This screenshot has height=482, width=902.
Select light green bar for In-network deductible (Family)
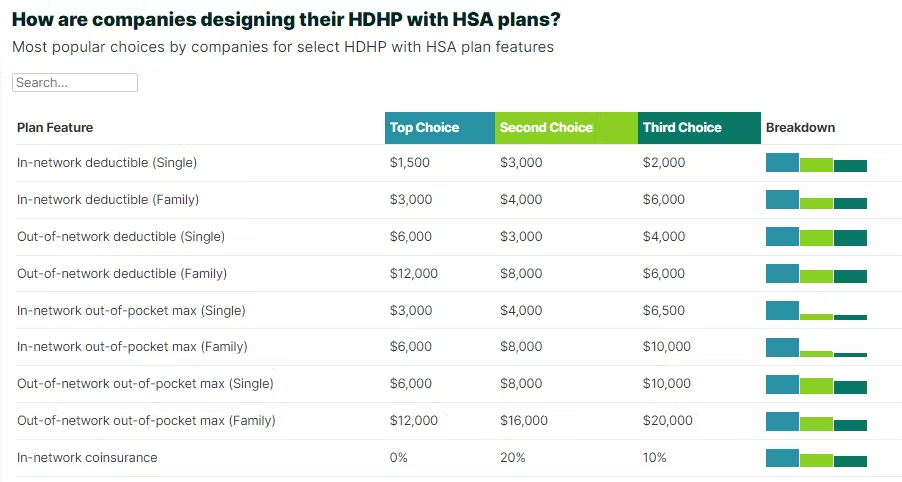[x=816, y=203]
